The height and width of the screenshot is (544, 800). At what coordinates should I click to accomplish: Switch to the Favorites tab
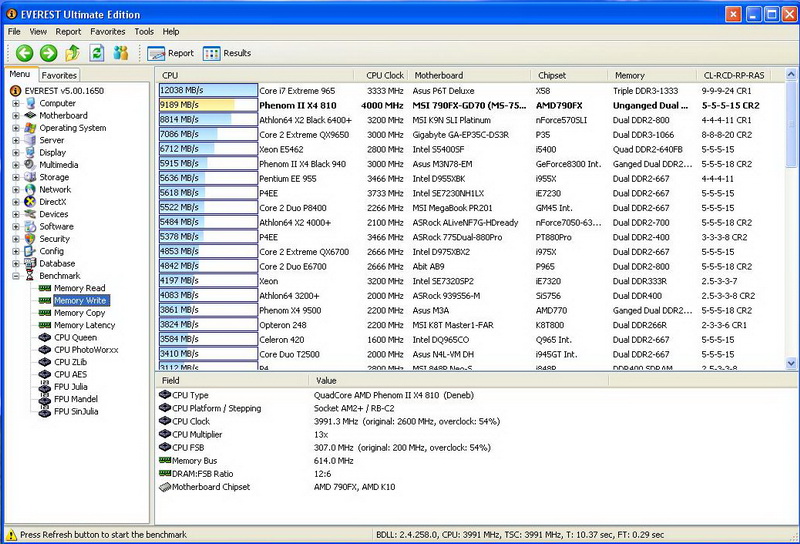click(59, 75)
